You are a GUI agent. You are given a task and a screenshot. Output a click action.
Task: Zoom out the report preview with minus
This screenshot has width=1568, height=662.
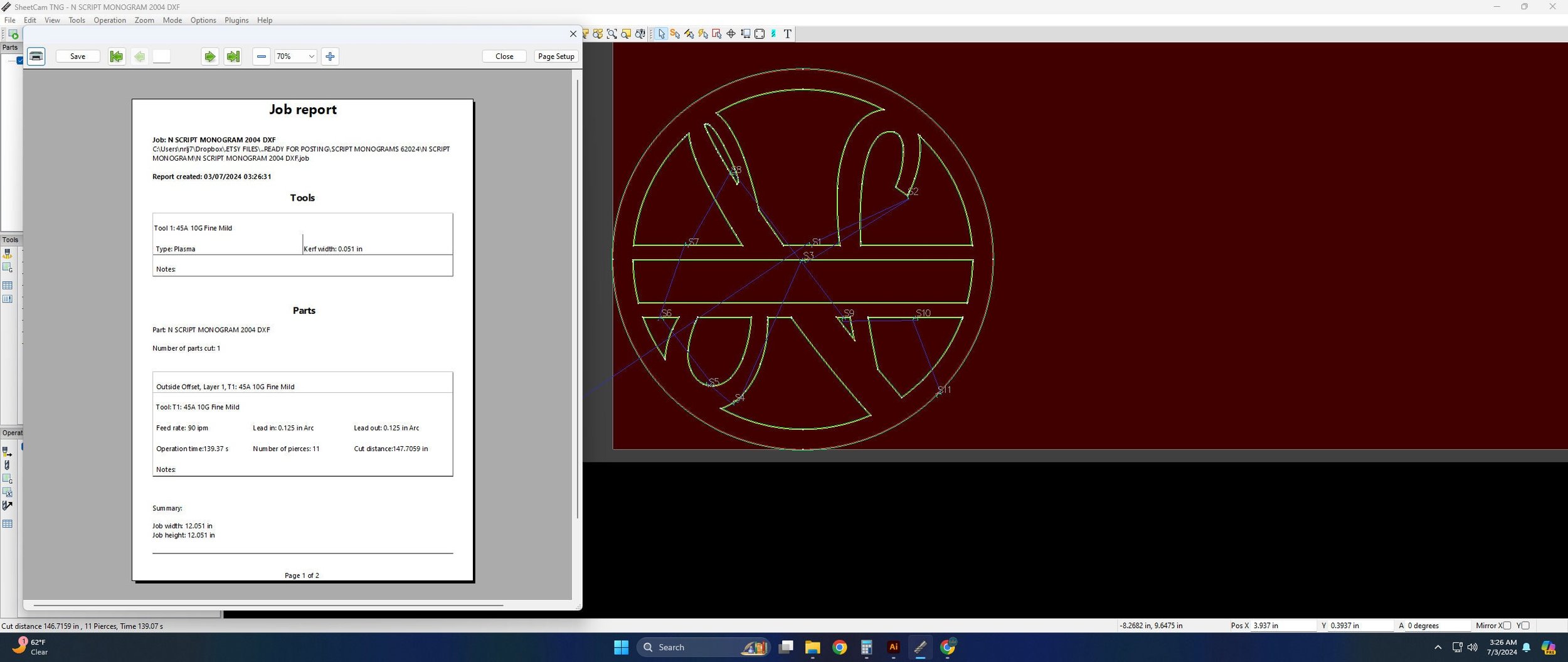click(x=262, y=56)
